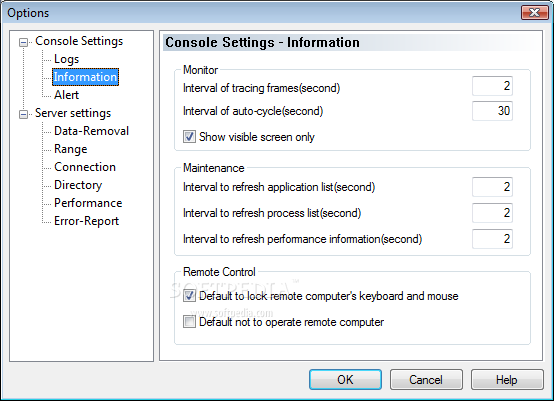
Task: Open the Logs settings page
Action: (x=66, y=59)
